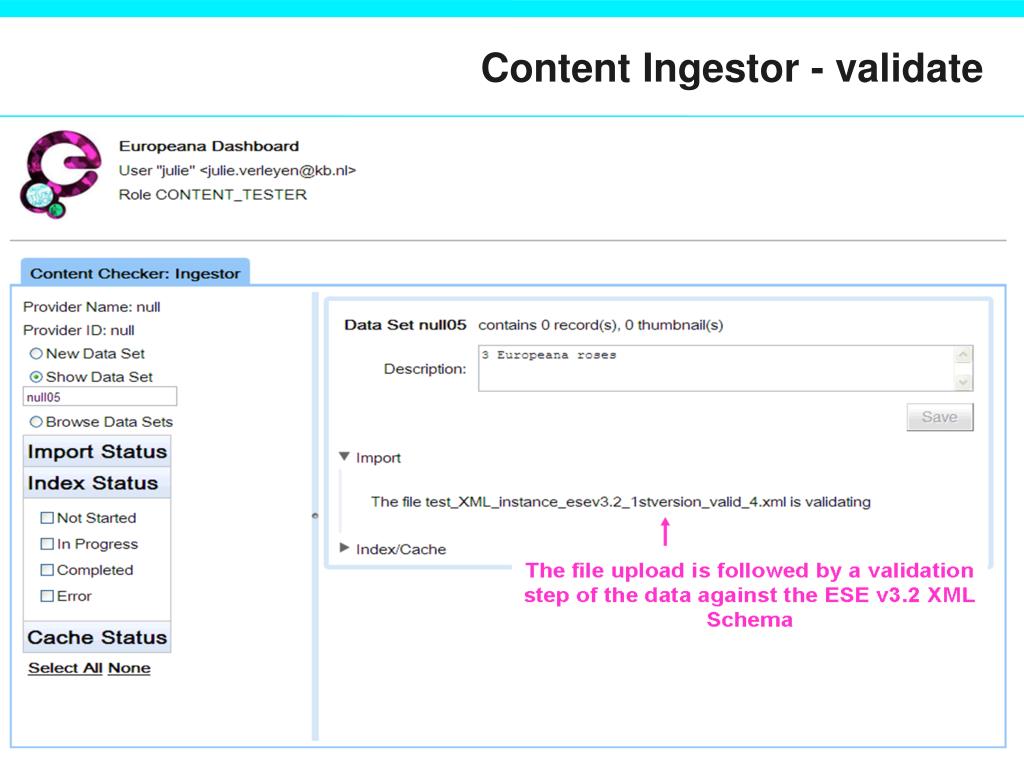This screenshot has height=768, width=1024.
Task: Click the Europeana logo icon
Action: pyautogui.click(x=61, y=174)
